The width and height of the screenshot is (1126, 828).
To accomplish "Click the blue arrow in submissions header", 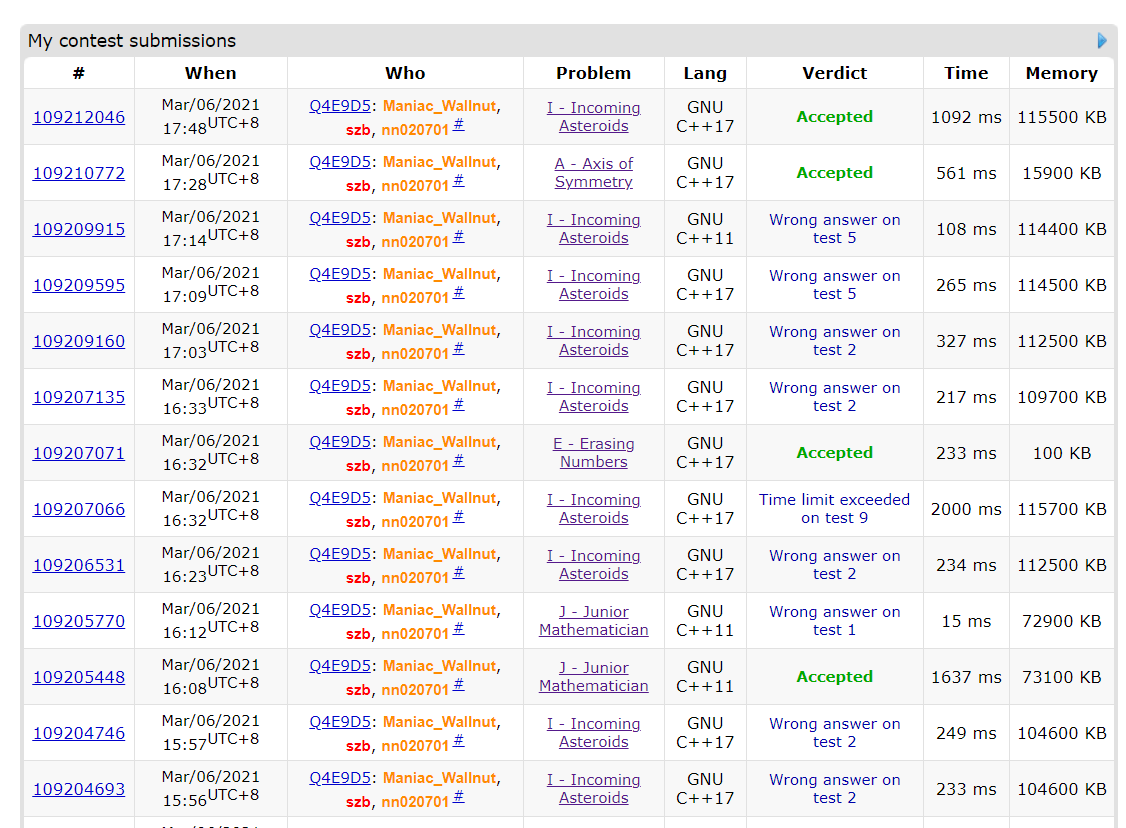I will coord(1102,41).
